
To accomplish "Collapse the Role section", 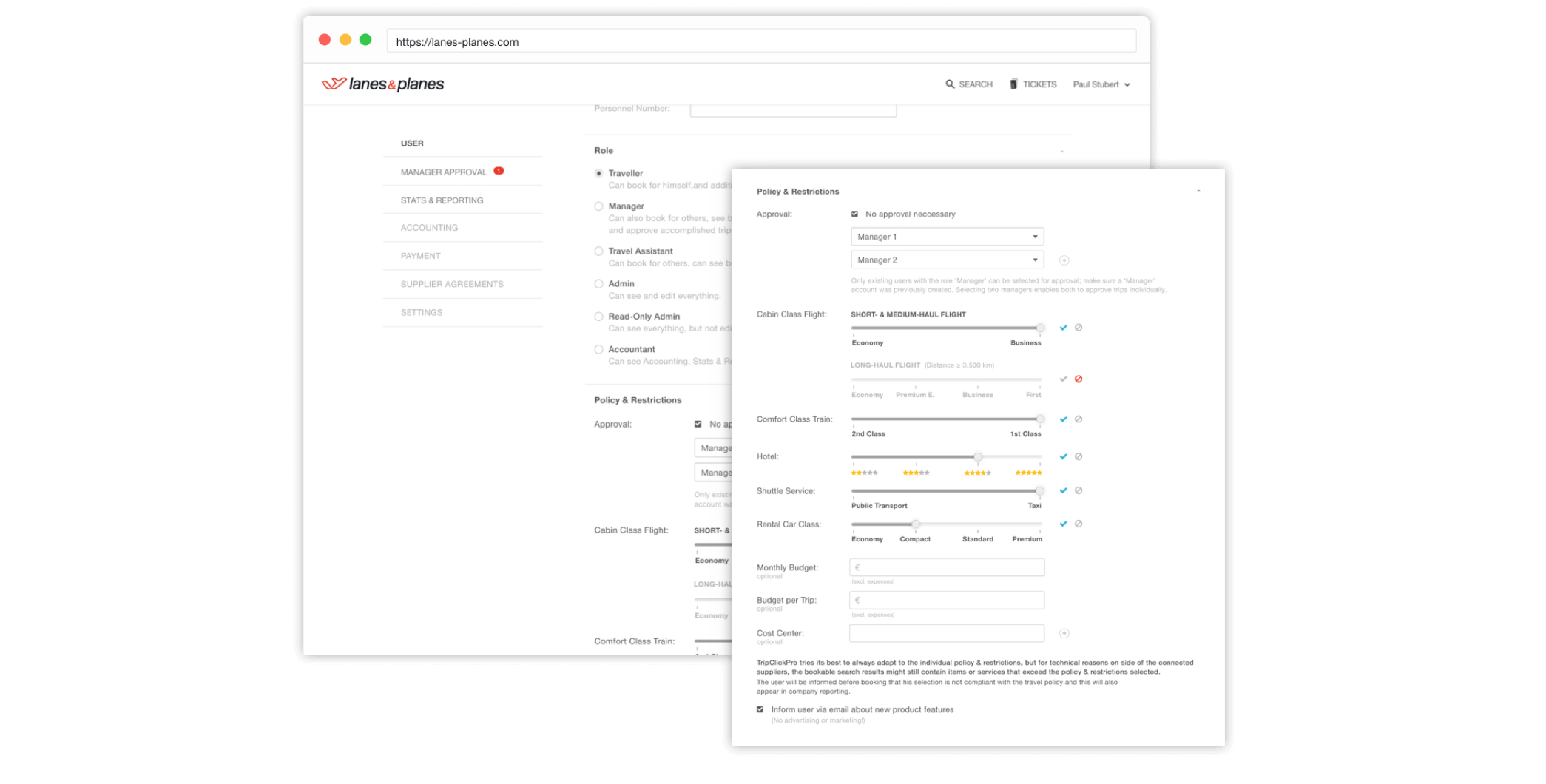I will [1061, 151].
